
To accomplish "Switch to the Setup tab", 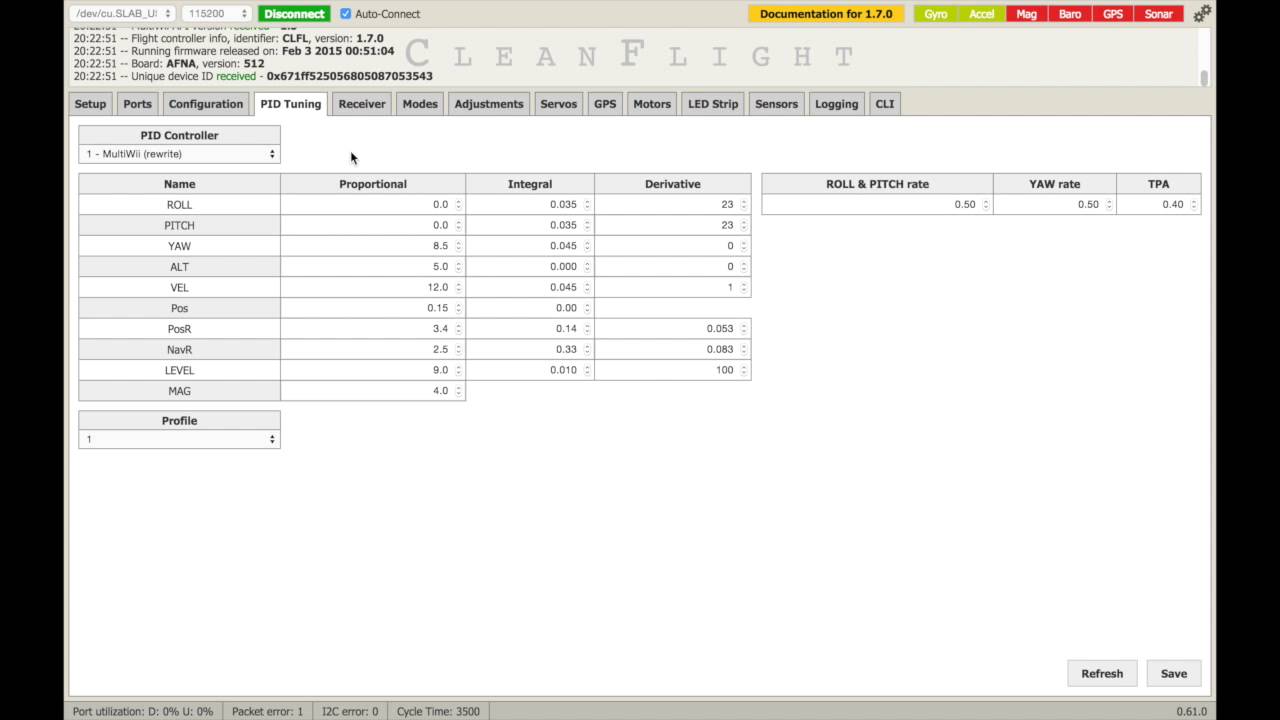I will [90, 104].
